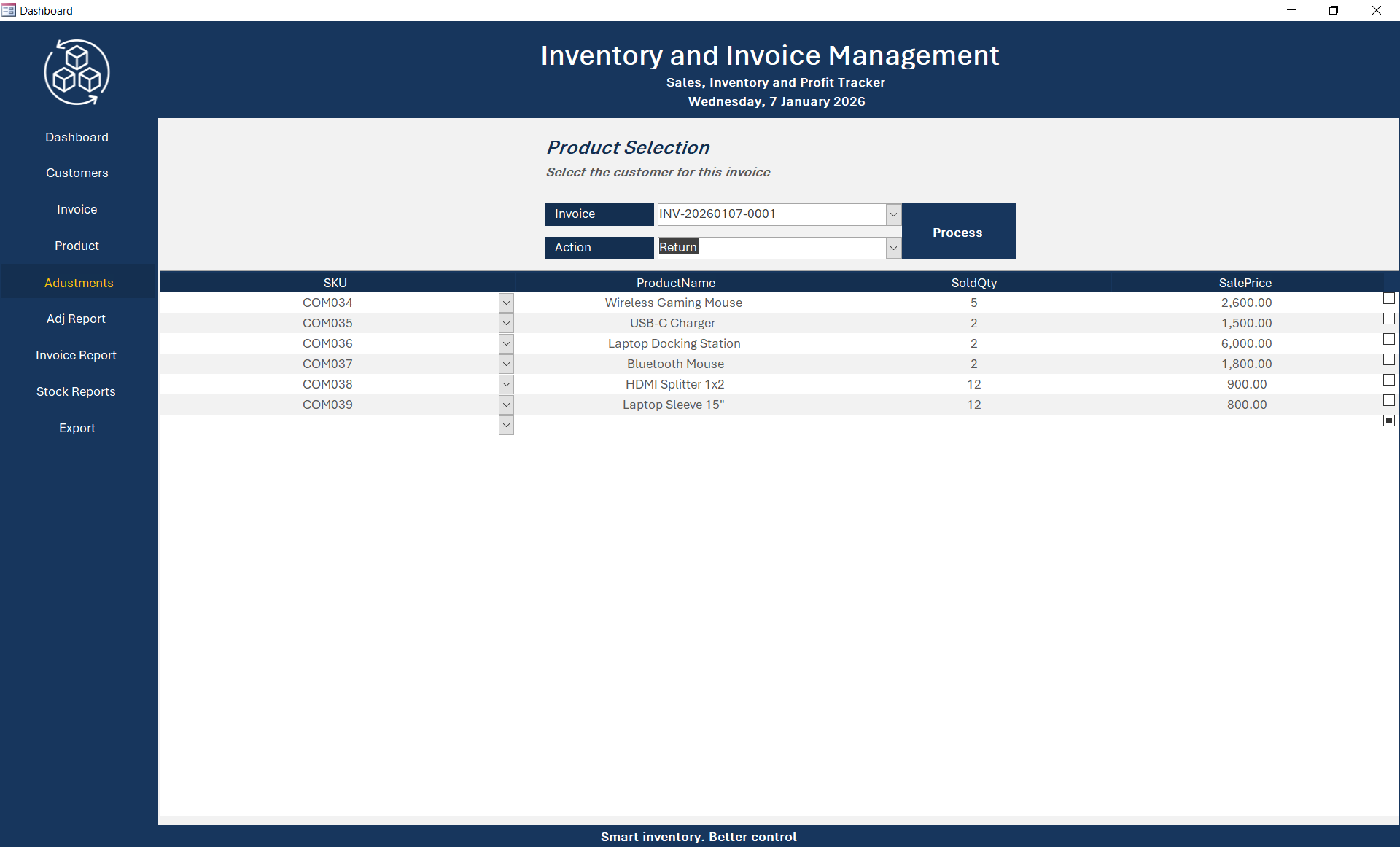Expand the SKU dropdown for COM037

[506, 364]
